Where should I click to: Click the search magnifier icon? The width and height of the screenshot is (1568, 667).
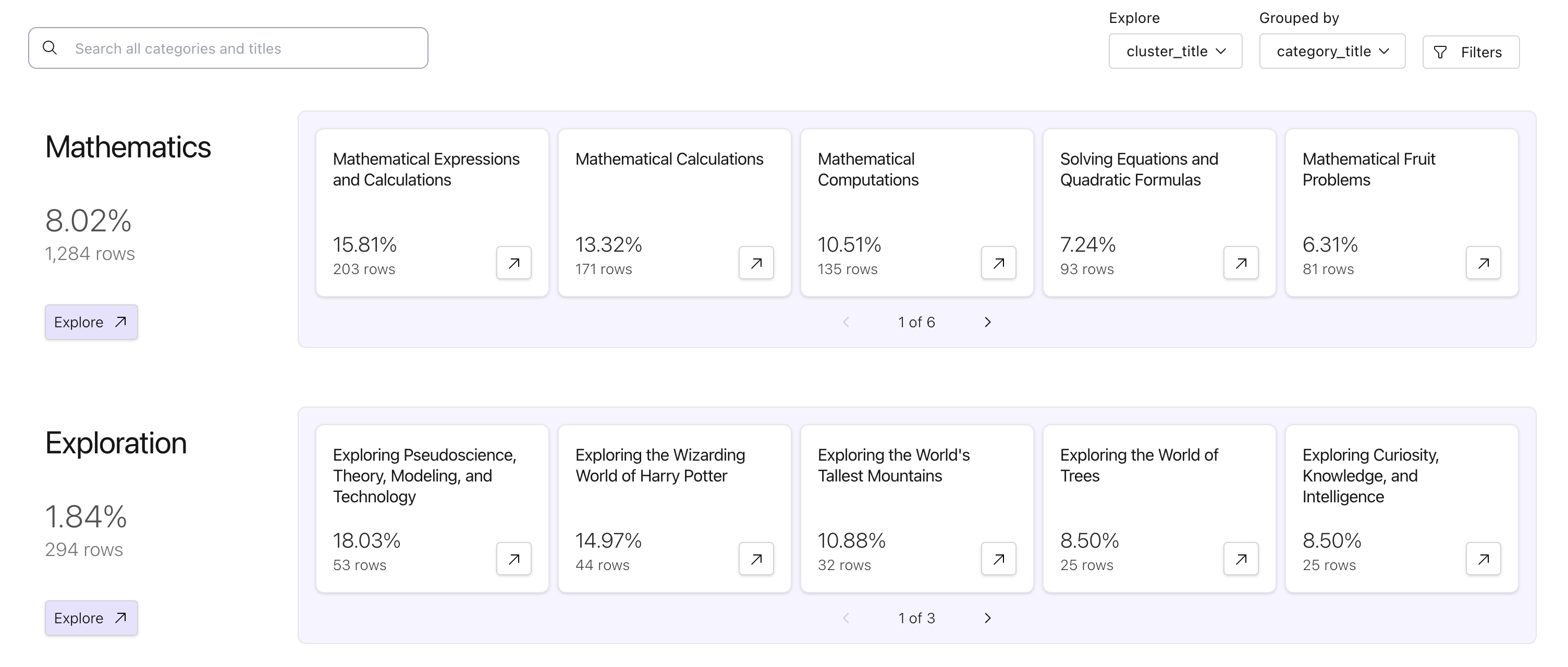point(50,47)
